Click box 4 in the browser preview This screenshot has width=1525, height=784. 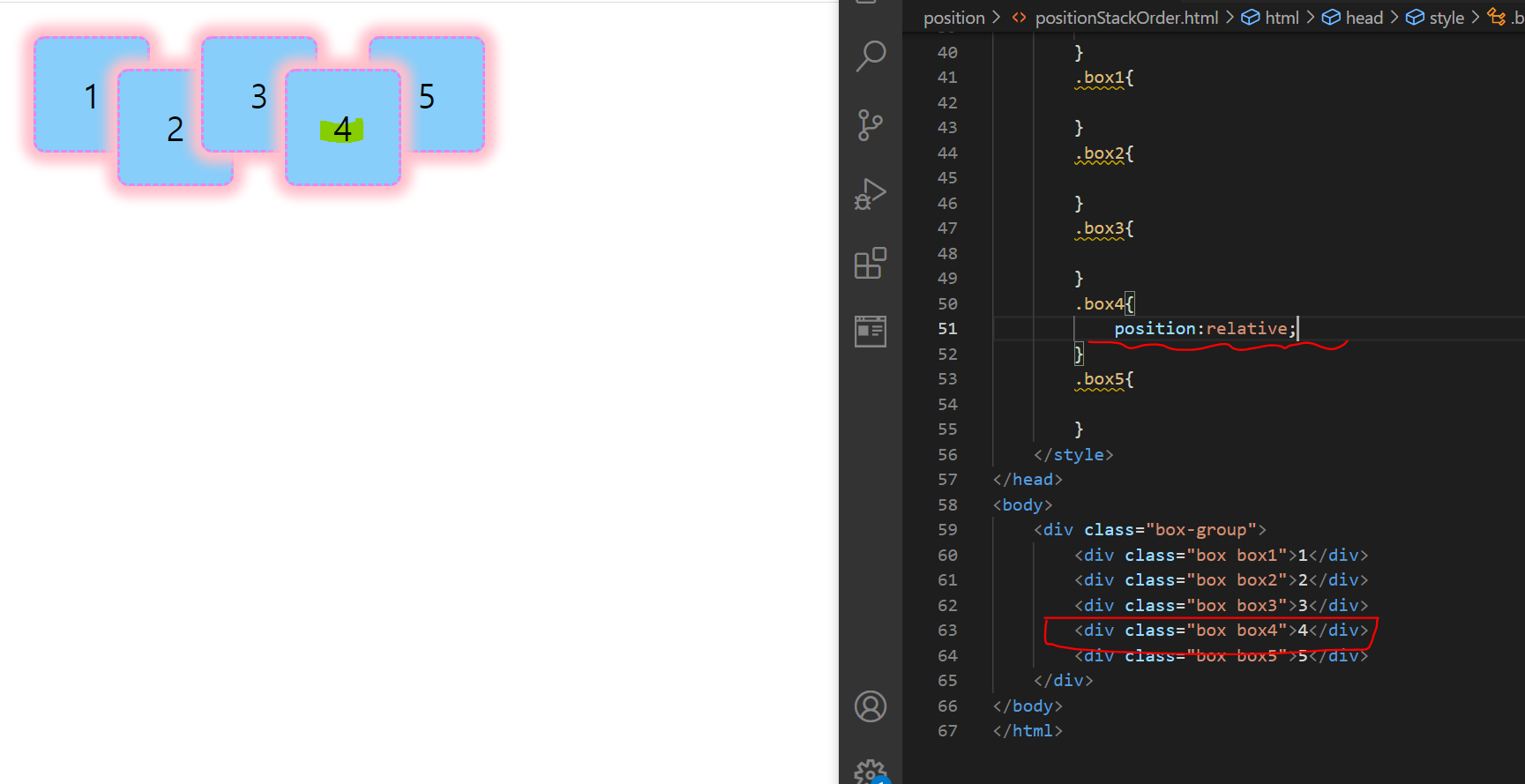343,129
